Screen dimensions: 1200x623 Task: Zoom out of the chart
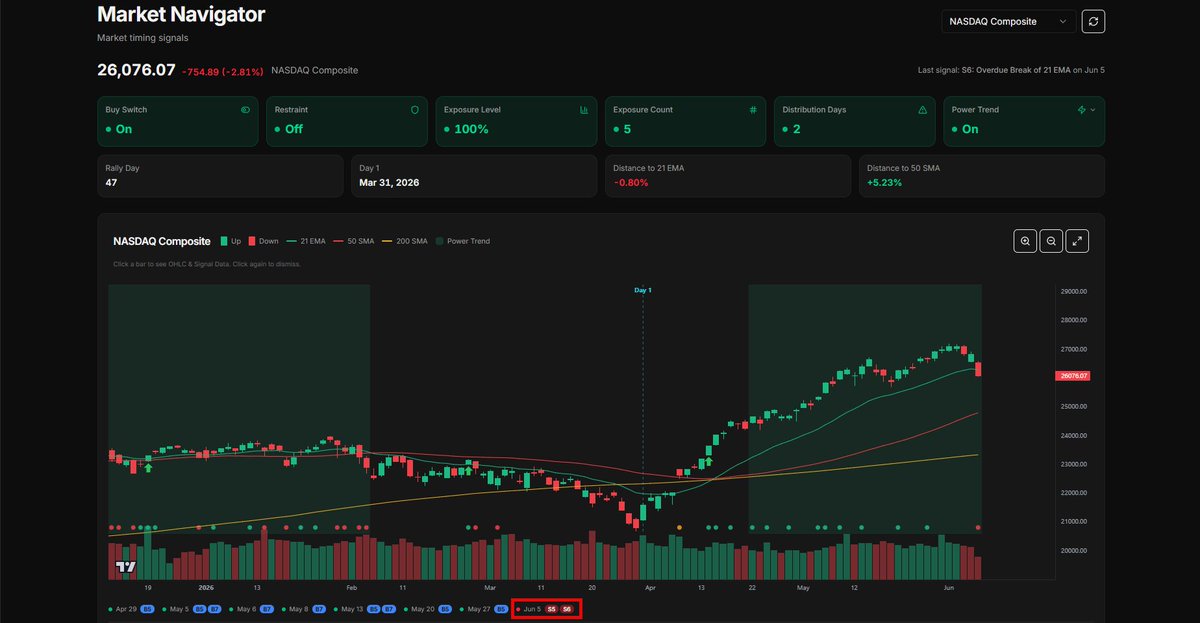(1051, 240)
